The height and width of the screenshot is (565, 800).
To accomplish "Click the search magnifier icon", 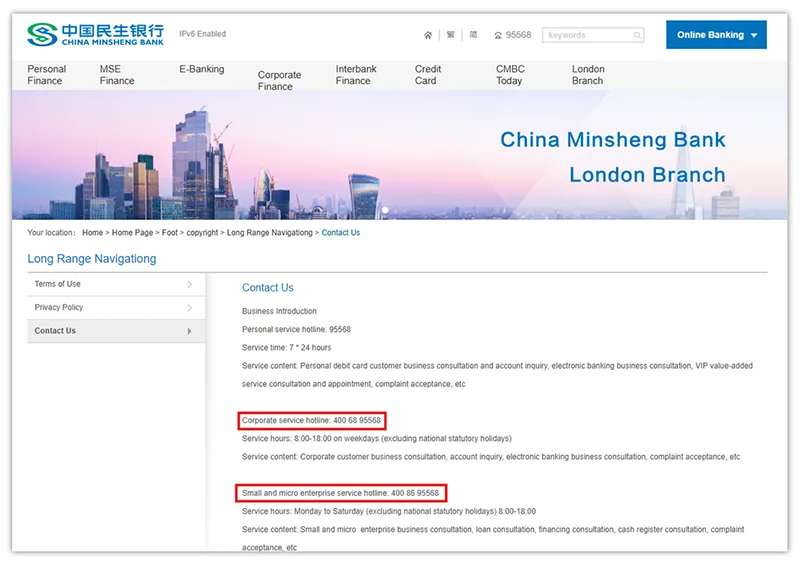I will [x=637, y=35].
